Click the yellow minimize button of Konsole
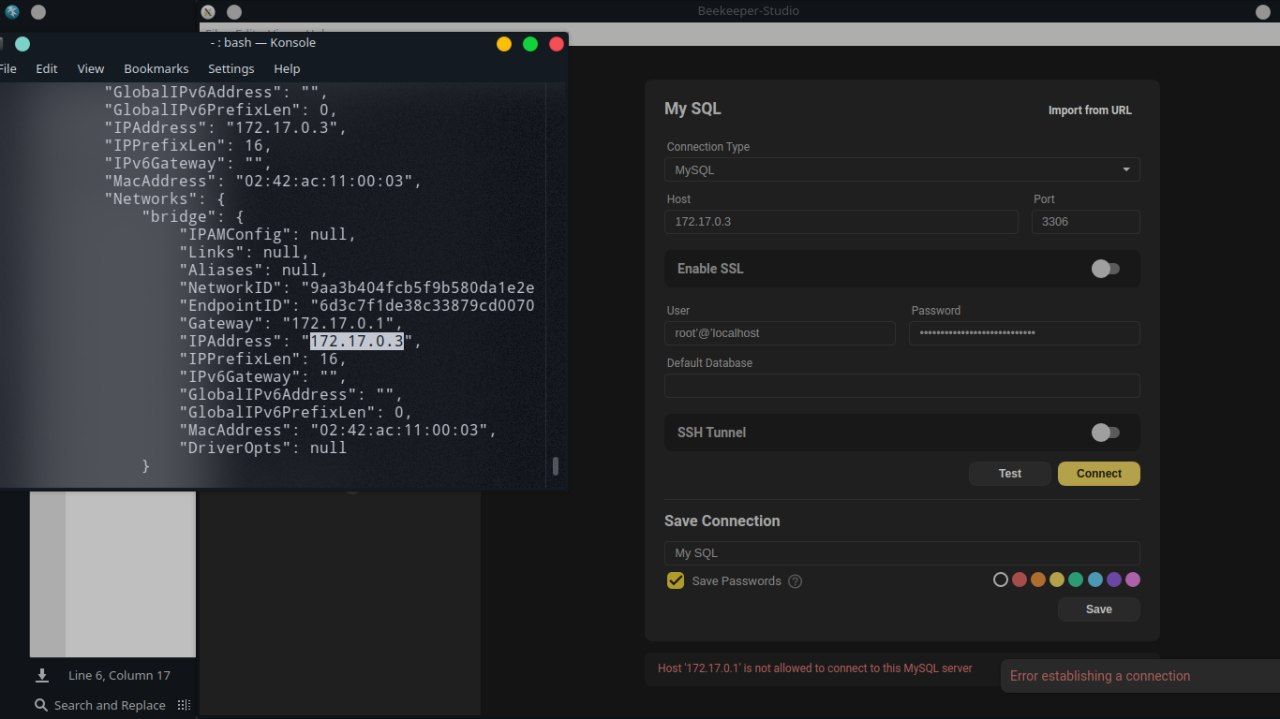This screenshot has height=719, width=1280. [x=504, y=44]
